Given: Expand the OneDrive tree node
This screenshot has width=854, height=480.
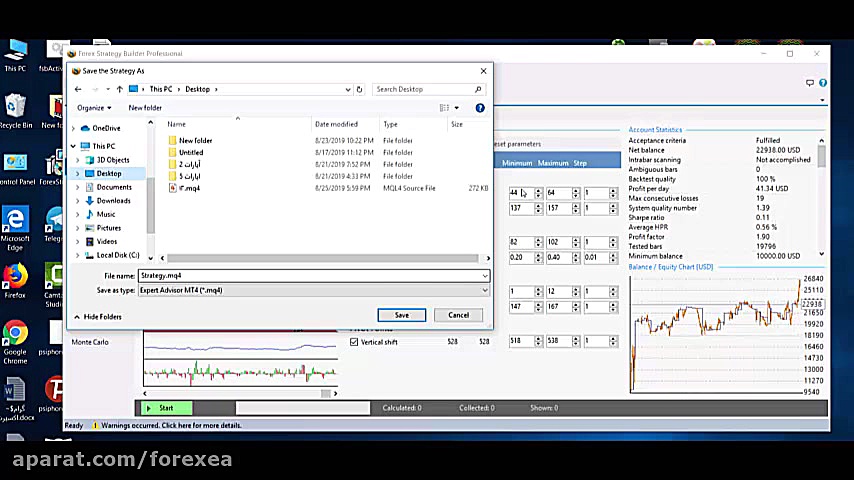Looking at the screenshot, I should [x=74, y=128].
